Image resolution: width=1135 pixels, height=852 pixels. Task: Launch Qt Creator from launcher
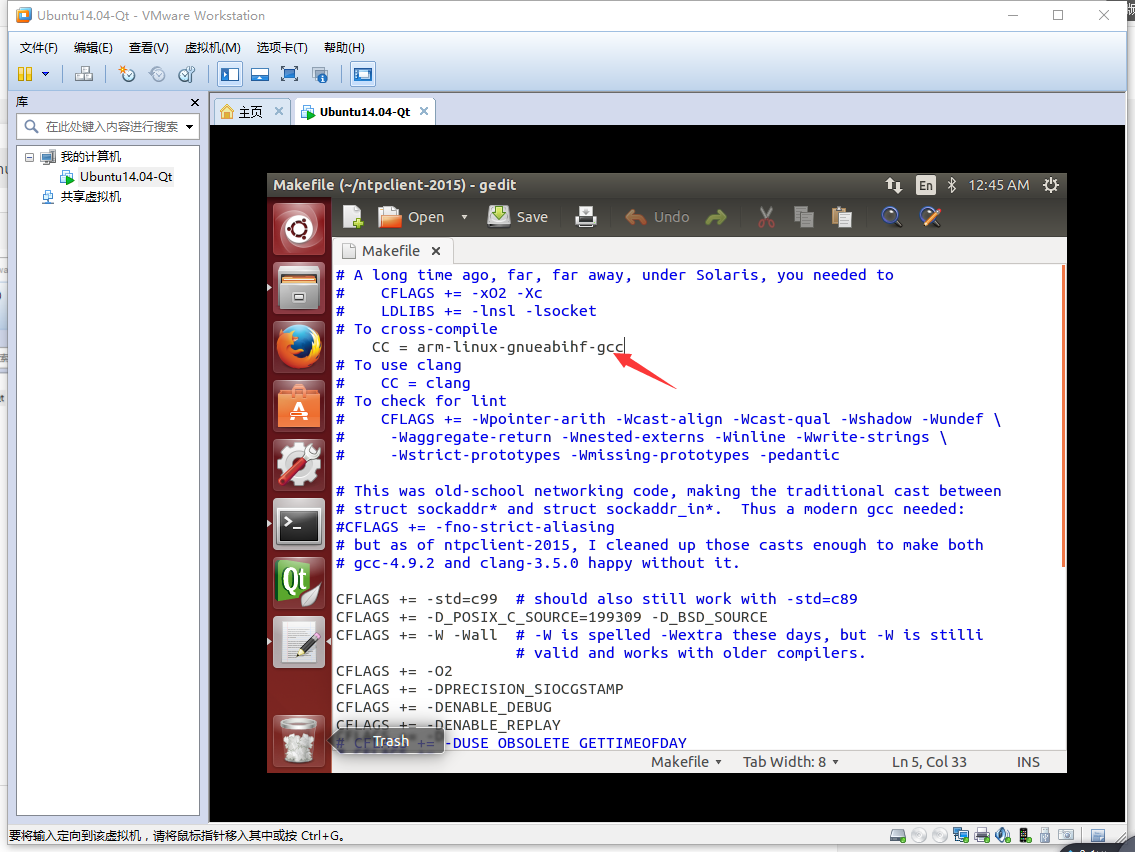pos(299,583)
